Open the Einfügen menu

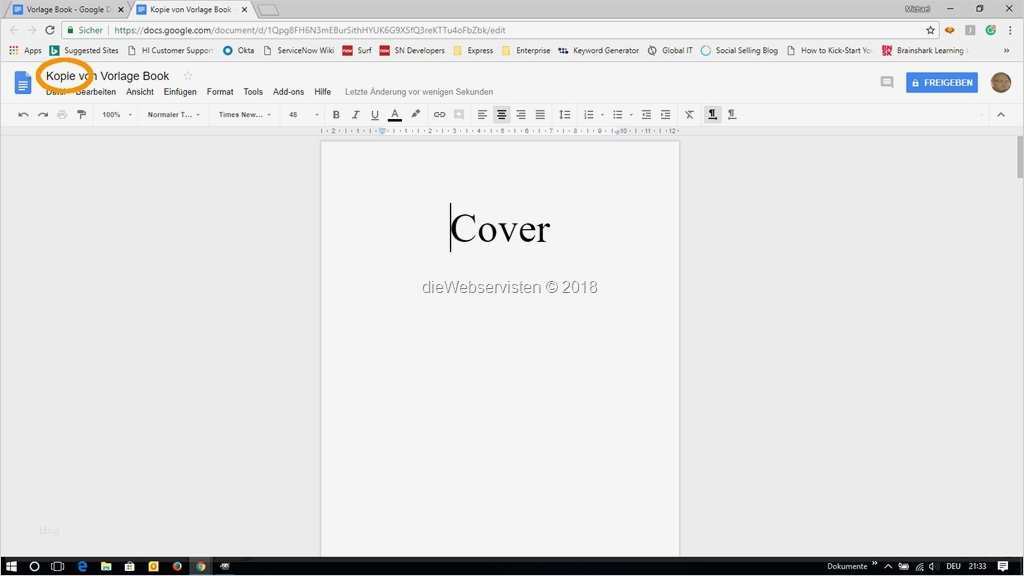click(180, 92)
